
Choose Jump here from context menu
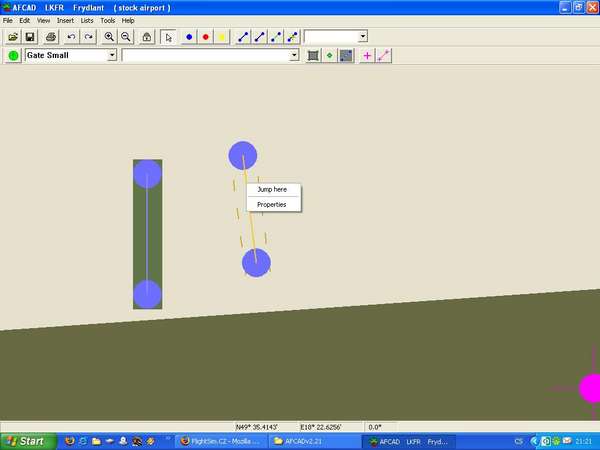click(x=272, y=189)
